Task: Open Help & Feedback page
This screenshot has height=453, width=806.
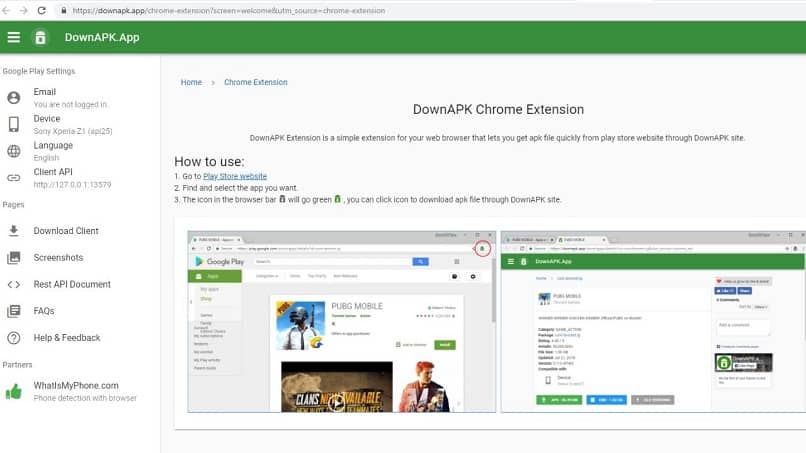Action: point(67,338)
